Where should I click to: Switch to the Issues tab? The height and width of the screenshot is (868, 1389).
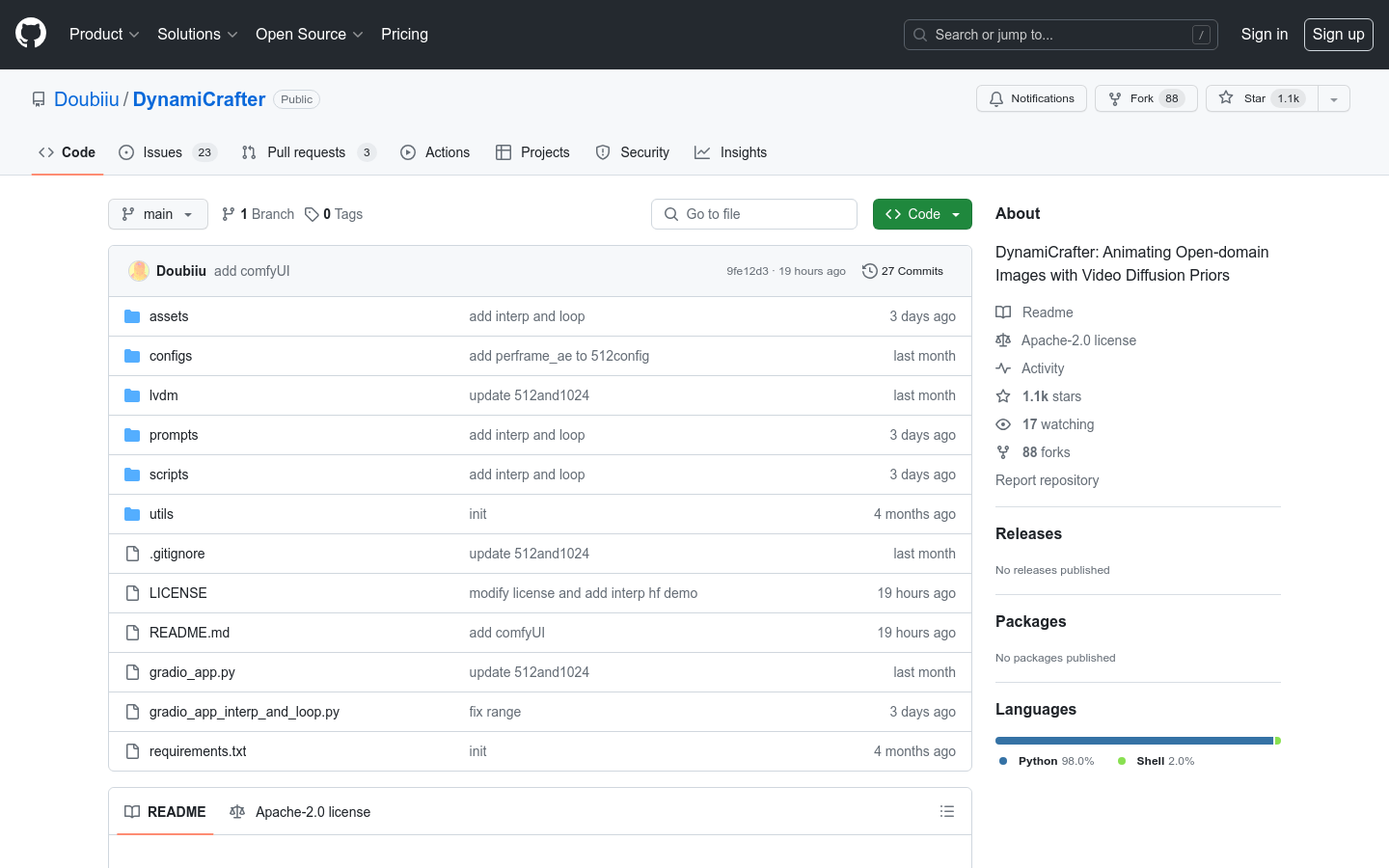[168, 152]
